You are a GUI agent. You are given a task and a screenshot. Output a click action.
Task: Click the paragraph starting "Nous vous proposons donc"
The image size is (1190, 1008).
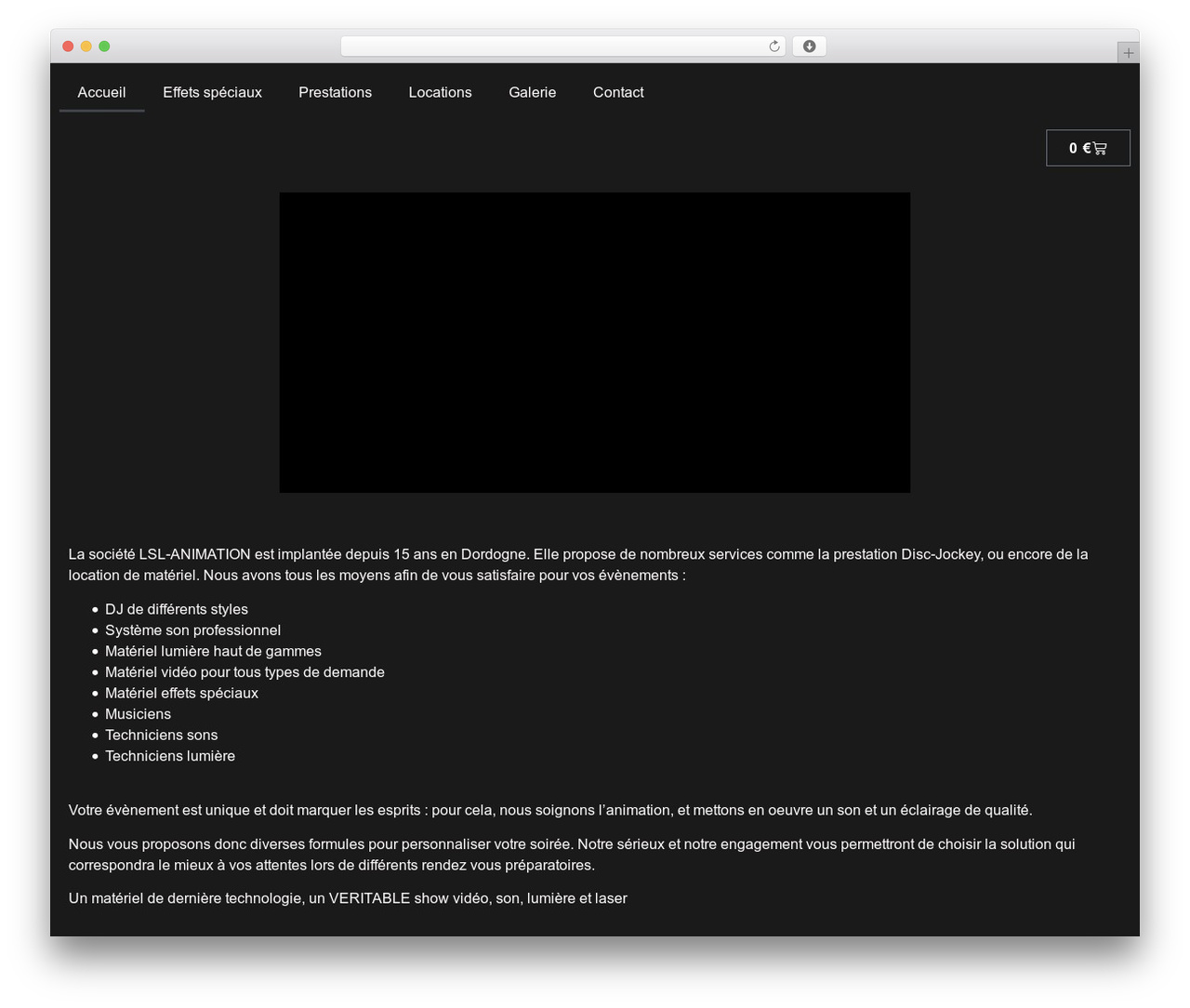click(x=572, y=855)
